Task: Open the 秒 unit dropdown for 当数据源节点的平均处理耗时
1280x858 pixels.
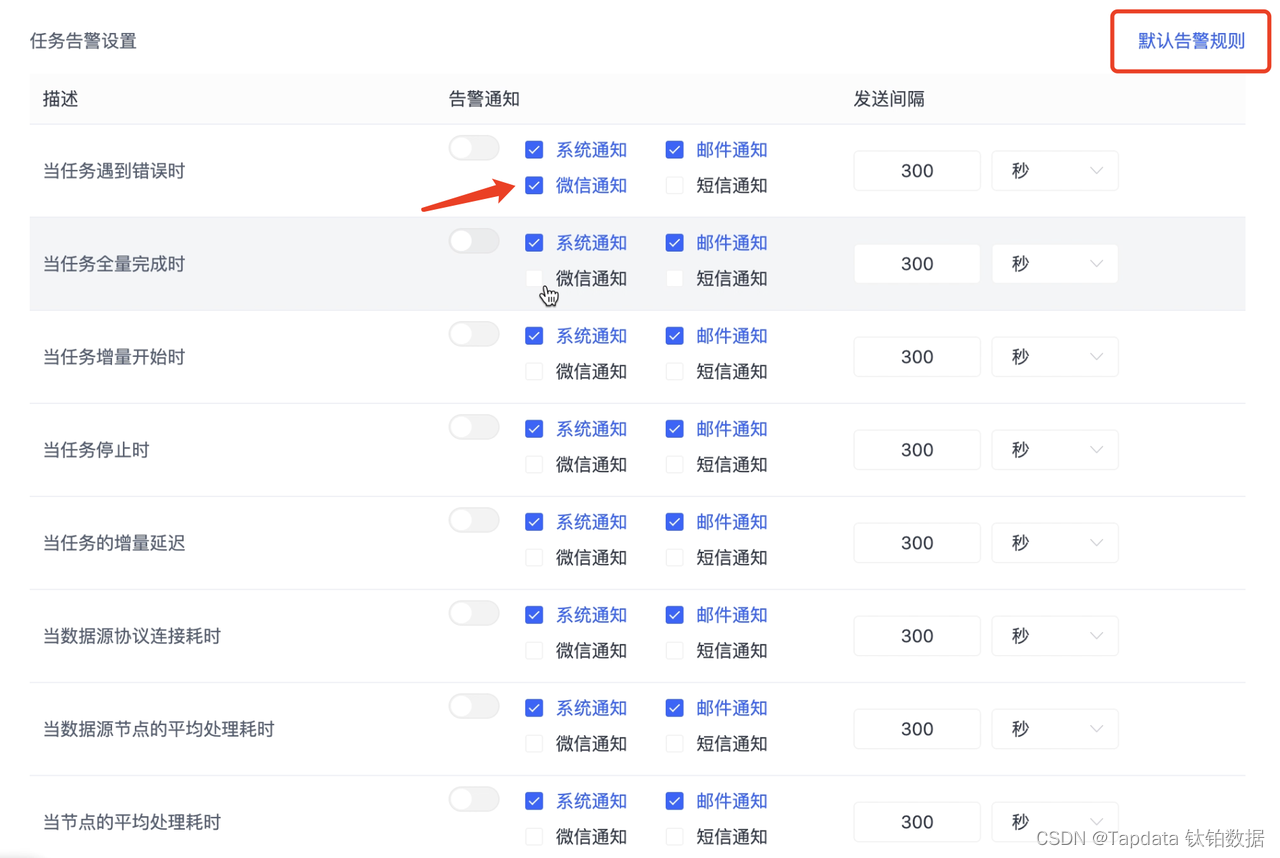Action: (x=1055, y=729)
